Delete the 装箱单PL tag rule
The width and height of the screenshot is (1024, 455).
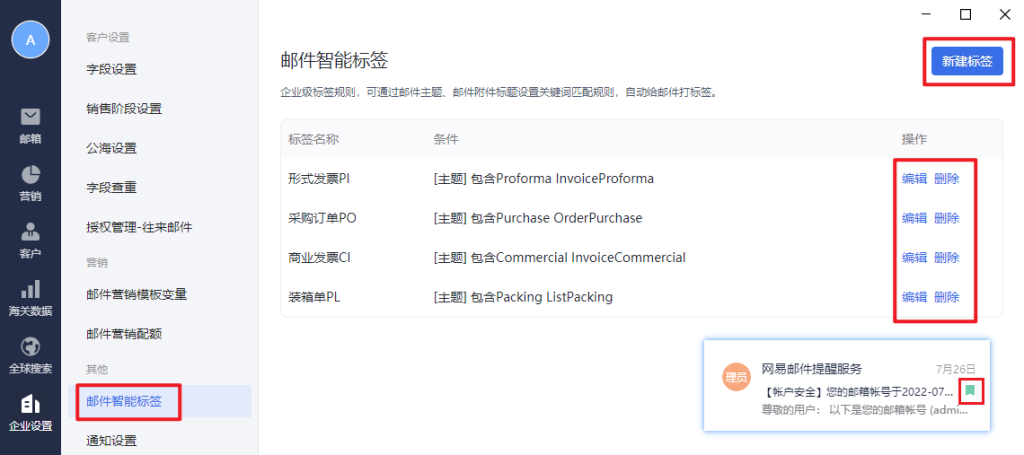[x=947, y=297]
